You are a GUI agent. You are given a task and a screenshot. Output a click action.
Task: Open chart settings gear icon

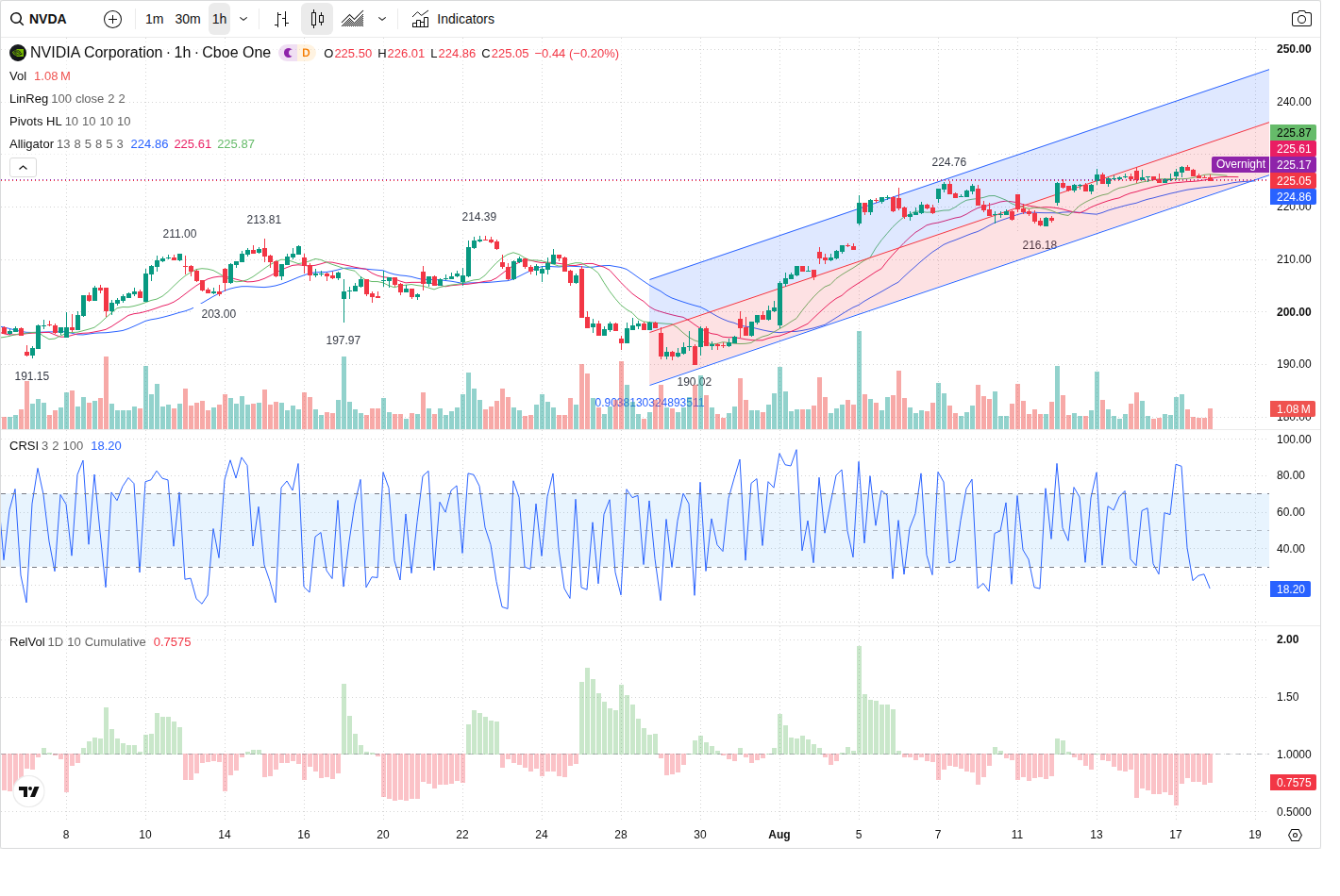[x=1295, y=835]
